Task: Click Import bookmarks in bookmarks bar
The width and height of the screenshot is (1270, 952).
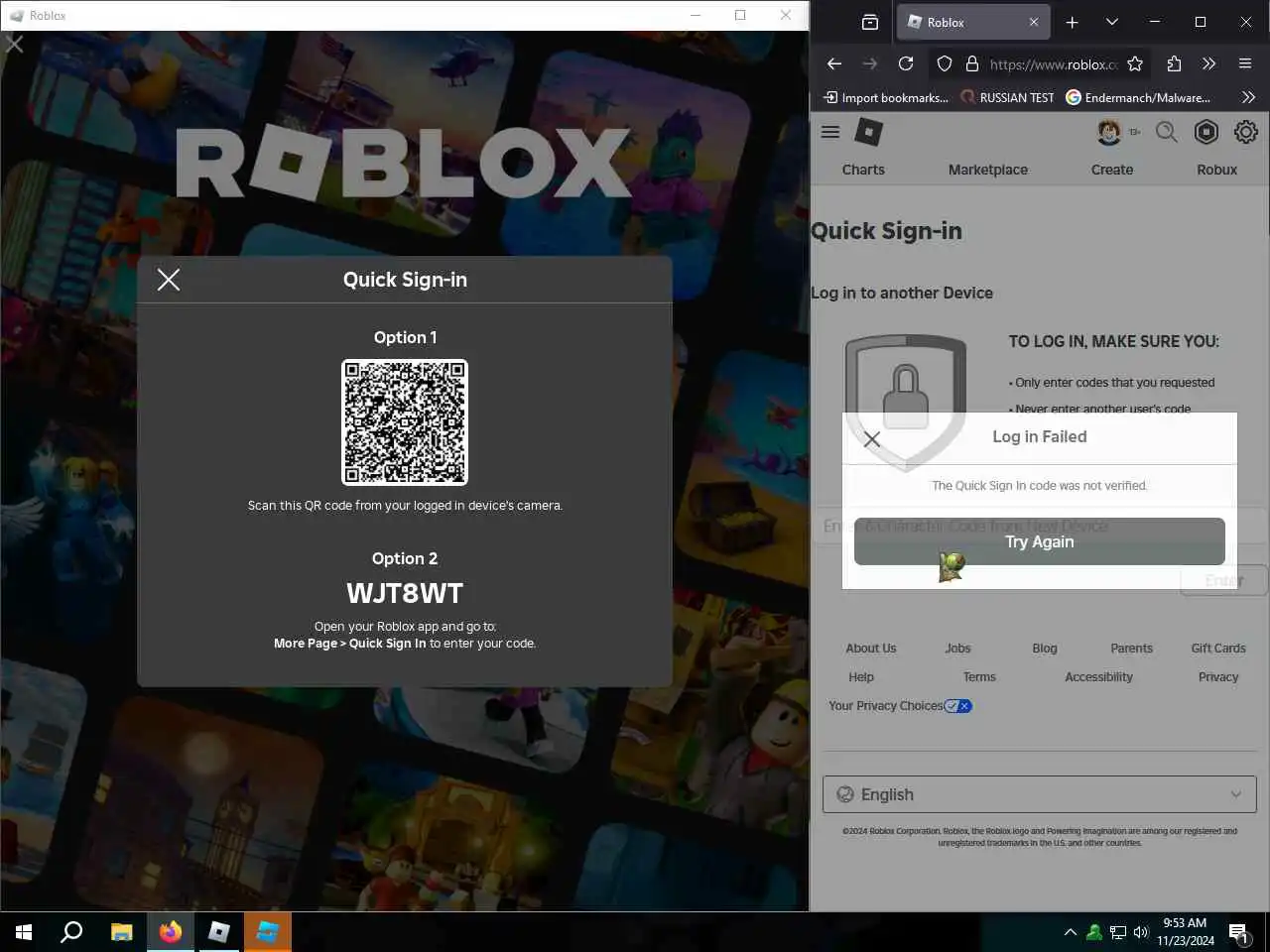Action: [886, 97]
